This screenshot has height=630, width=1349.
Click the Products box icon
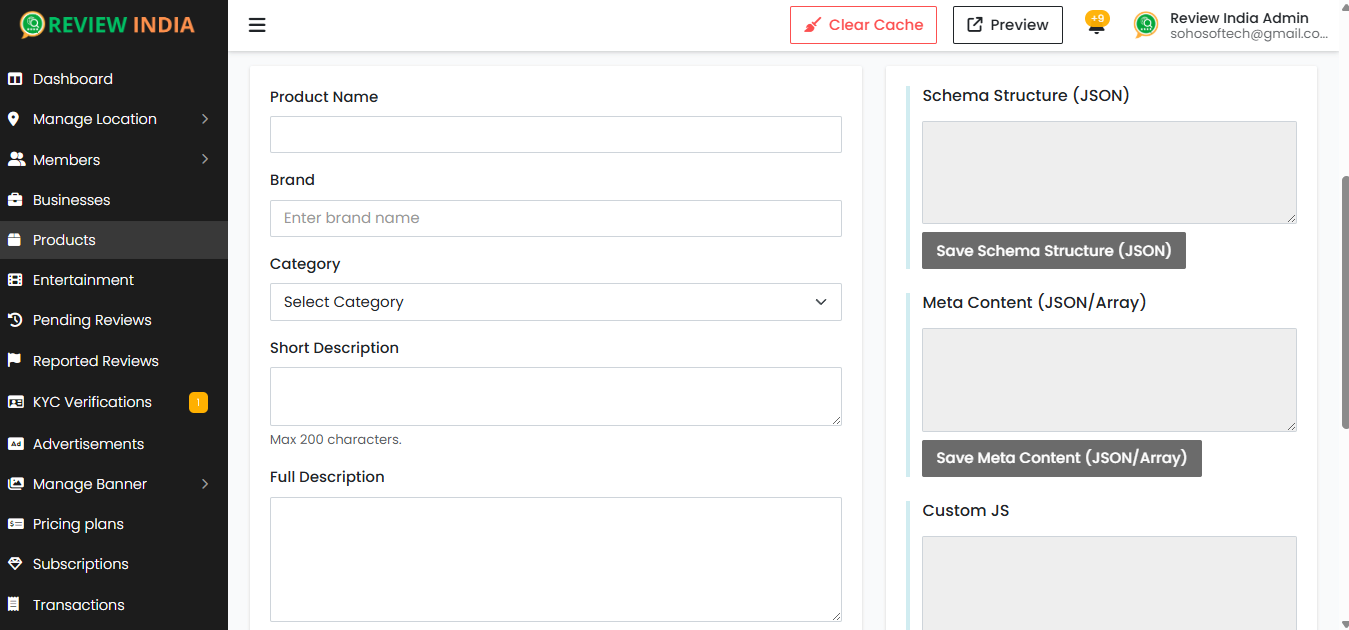point(14,240)
